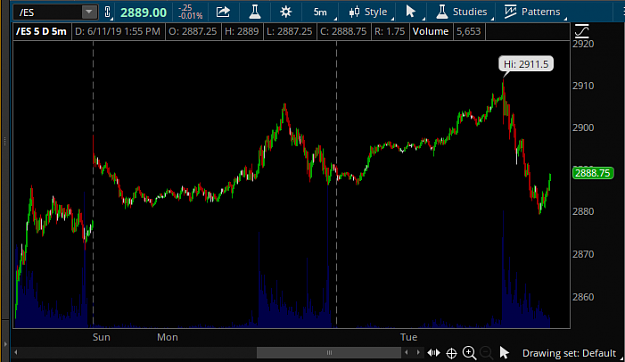Click the Volume label in data bar
Image resolution: width=625 pixels, height=362 pixels.
click(x=430, y=31)
